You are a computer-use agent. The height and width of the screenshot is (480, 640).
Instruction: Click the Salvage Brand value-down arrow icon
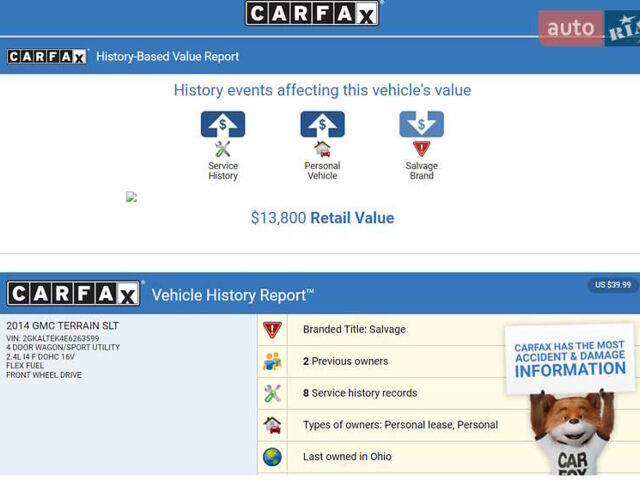click(x=422, y=124)
